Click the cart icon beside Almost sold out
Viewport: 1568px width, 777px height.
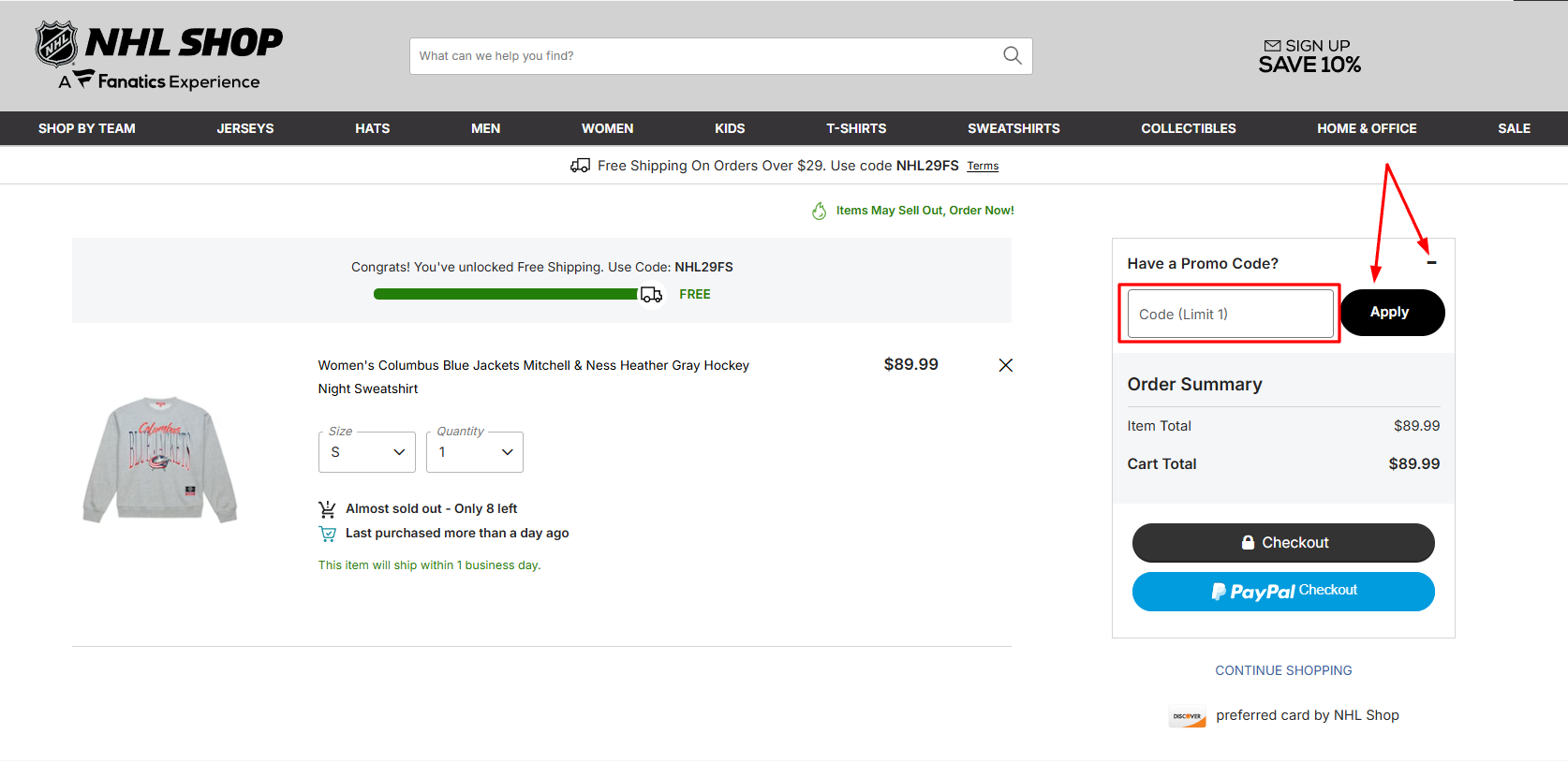(327, 509)
